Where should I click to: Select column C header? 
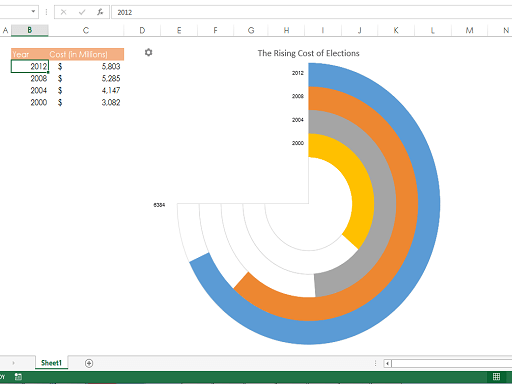pyautogui.click(x=86, y=30)
